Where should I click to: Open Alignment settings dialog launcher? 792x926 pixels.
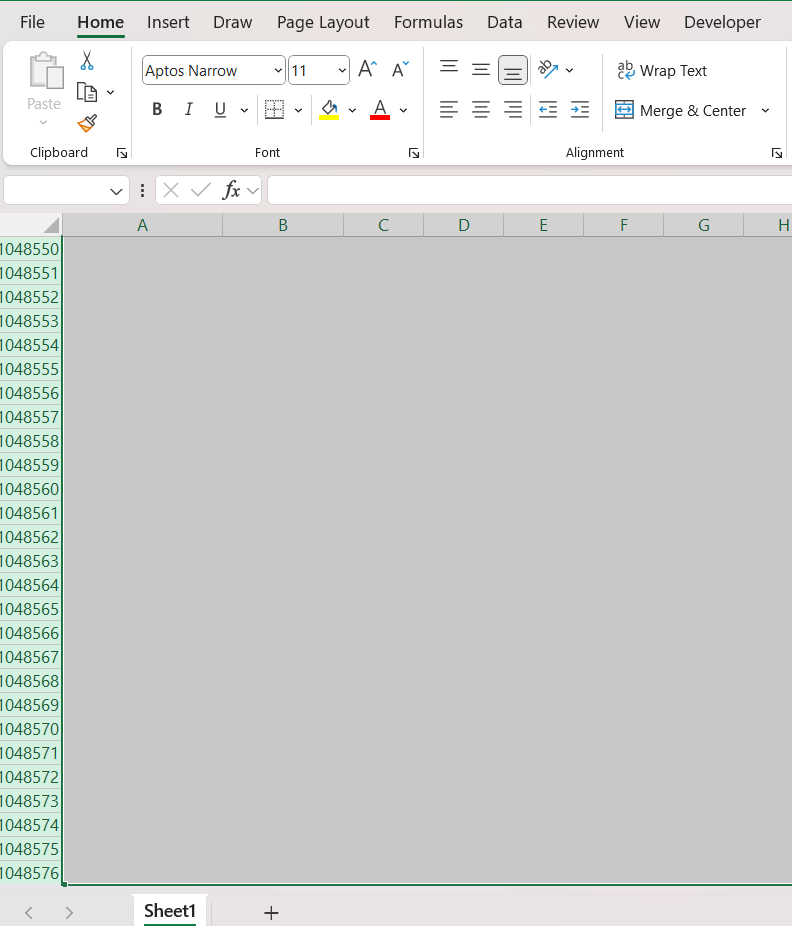click(x=777, y=154)
